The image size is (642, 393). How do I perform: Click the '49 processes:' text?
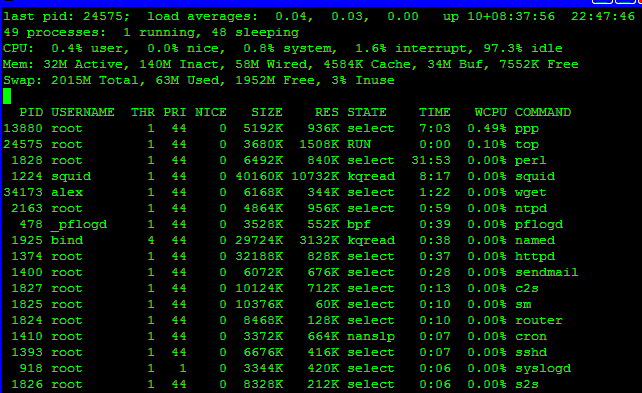pyautogui.click(x=54, y=32)
